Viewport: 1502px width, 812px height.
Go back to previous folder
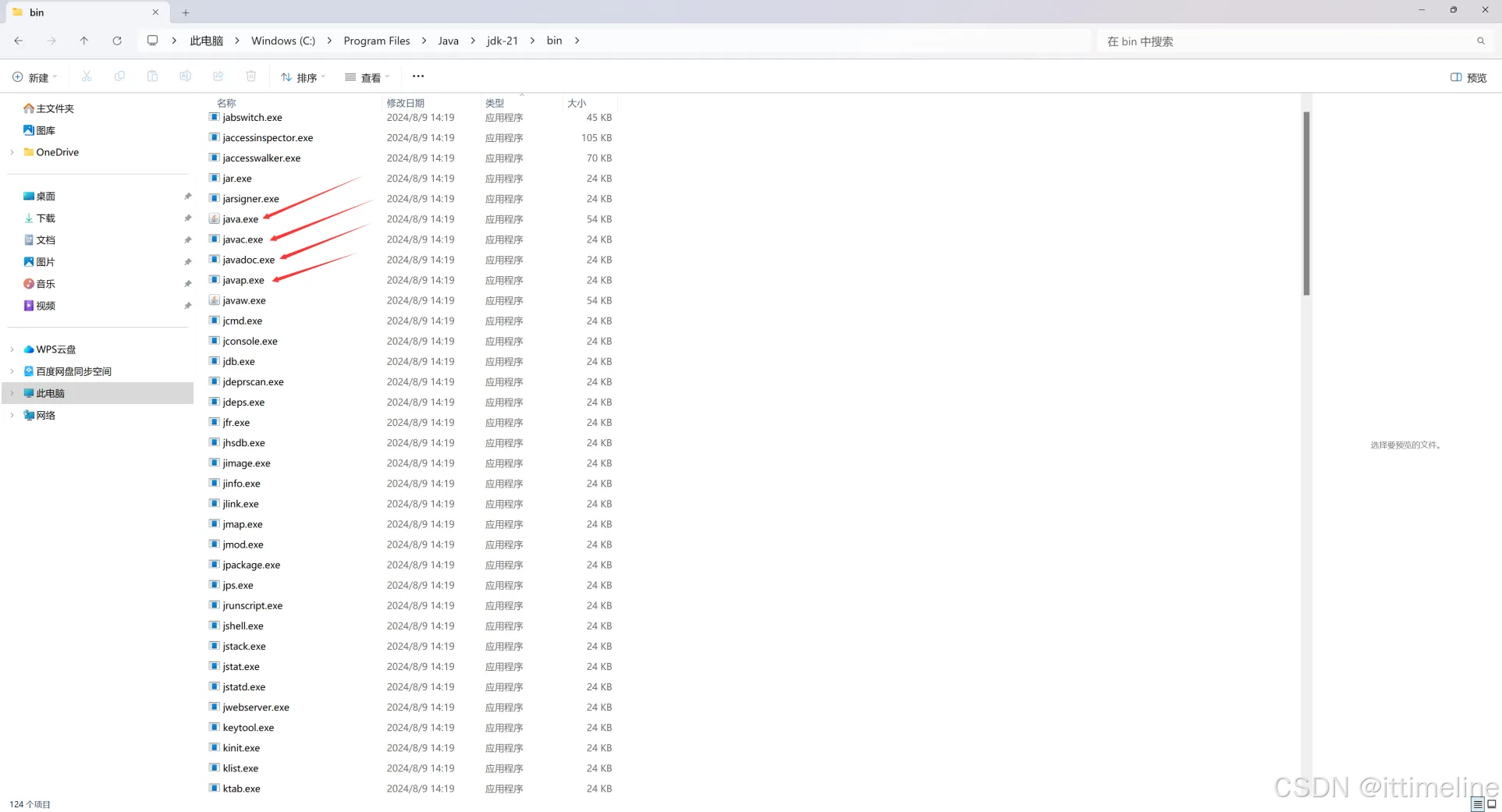[19, 41]
